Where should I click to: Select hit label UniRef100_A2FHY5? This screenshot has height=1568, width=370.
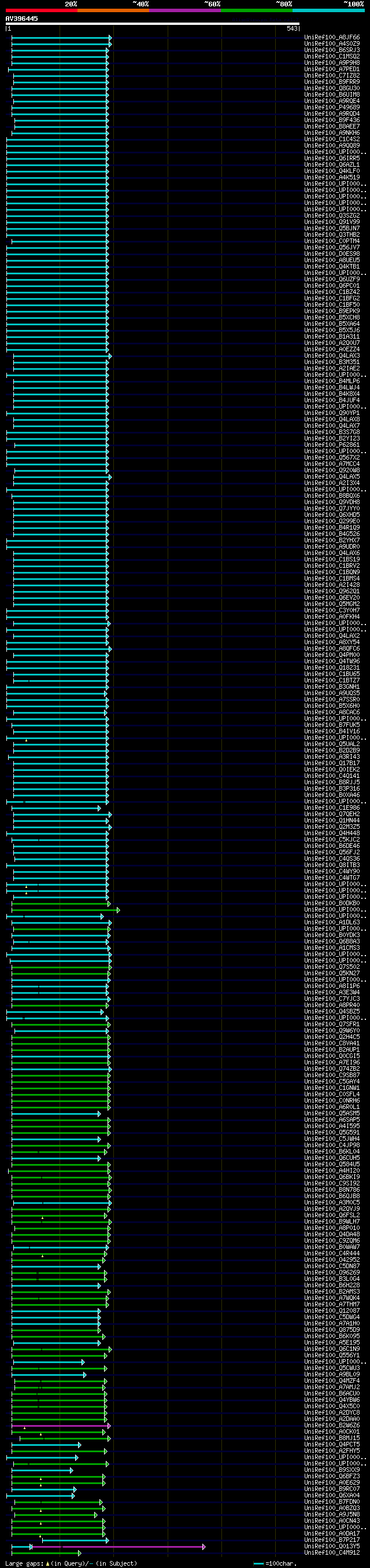pos(332,1451)
